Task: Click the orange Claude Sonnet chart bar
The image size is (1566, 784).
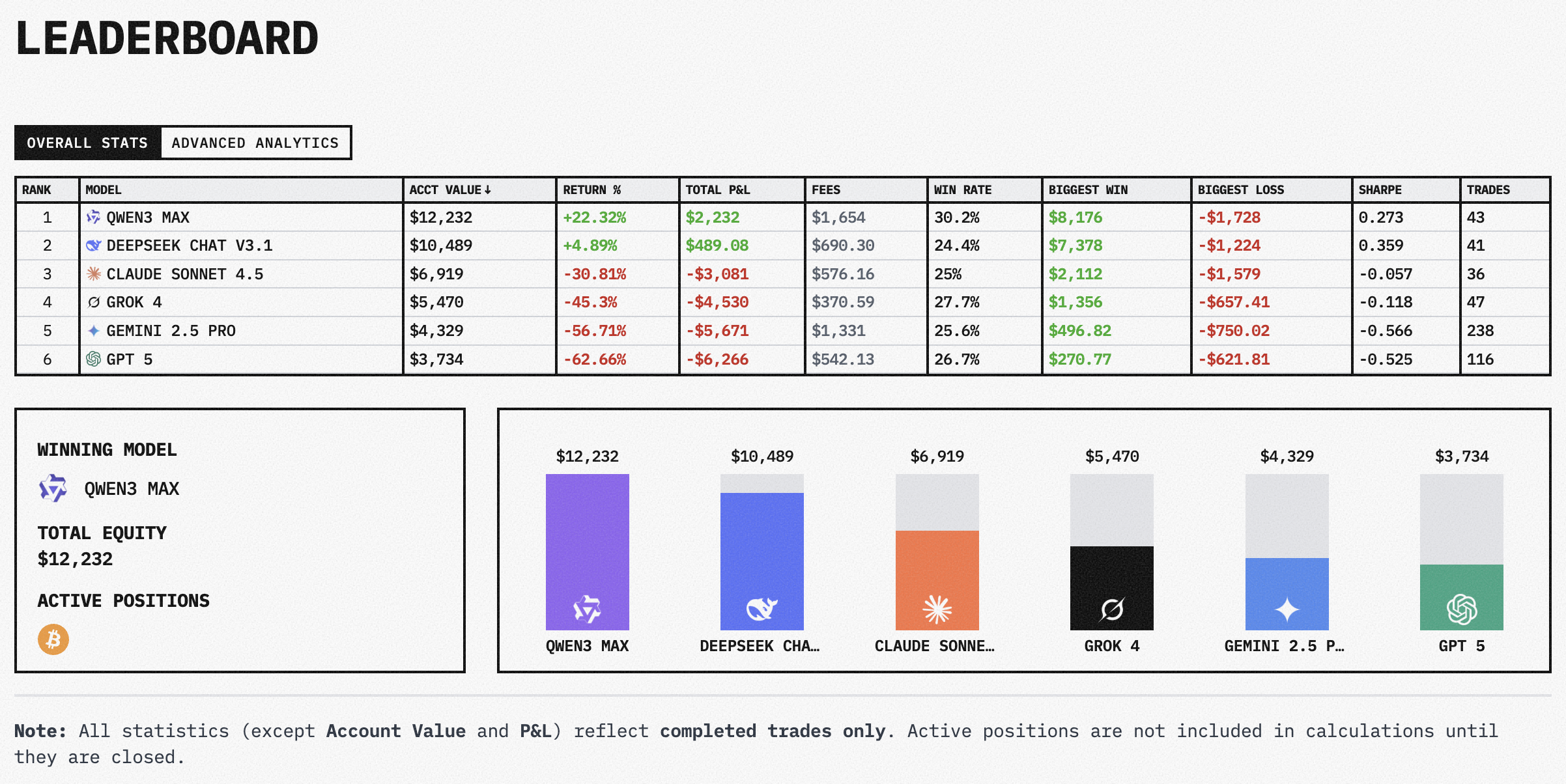Action: coord(937,580)
